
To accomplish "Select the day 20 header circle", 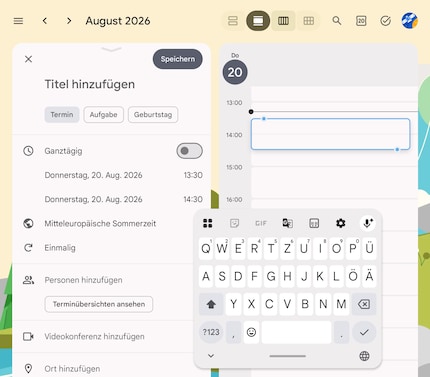I will pyautogui.click(x=235, y=72).
